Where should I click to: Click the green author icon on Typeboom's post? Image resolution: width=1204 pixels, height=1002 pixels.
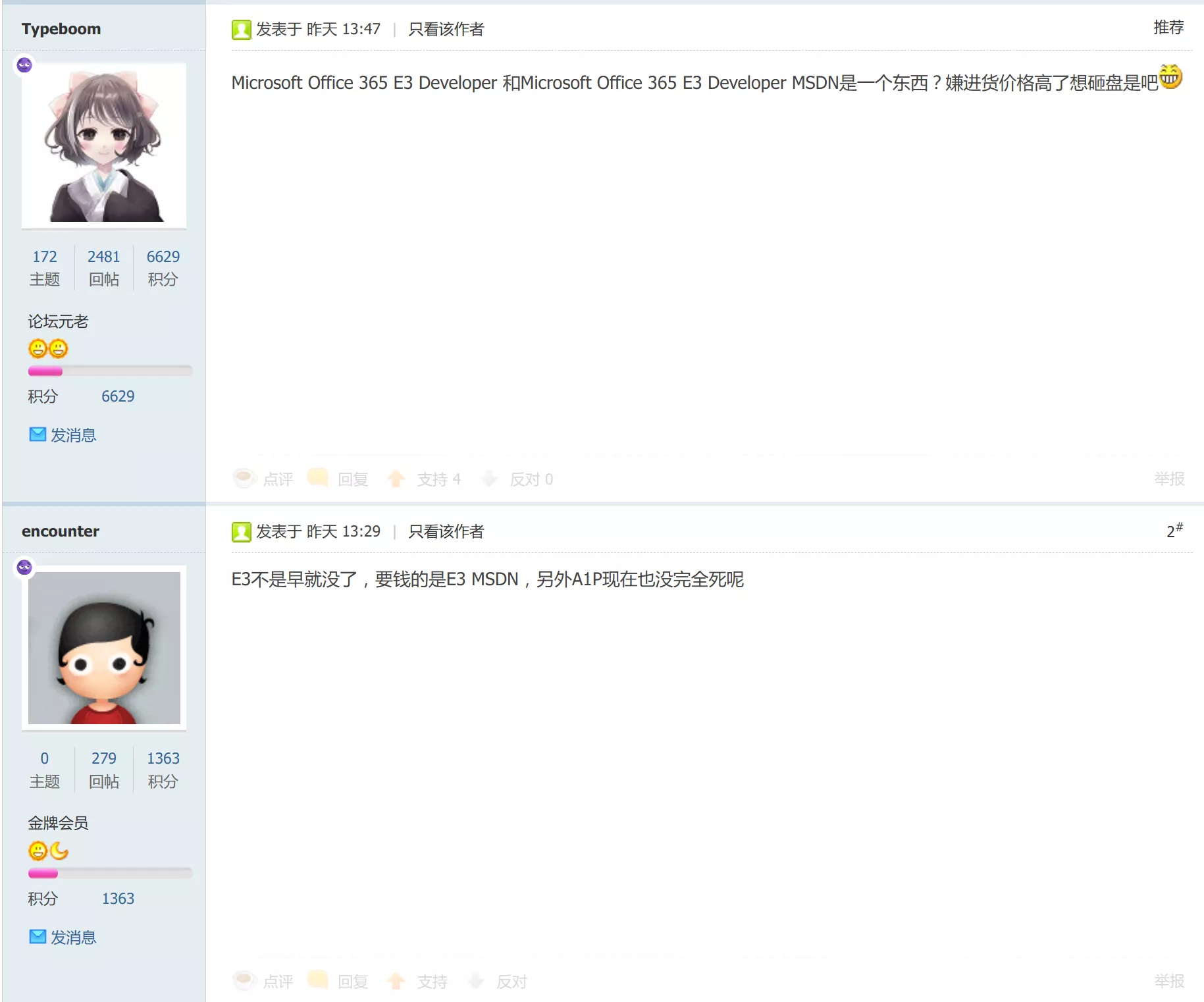tap(241, 30)
